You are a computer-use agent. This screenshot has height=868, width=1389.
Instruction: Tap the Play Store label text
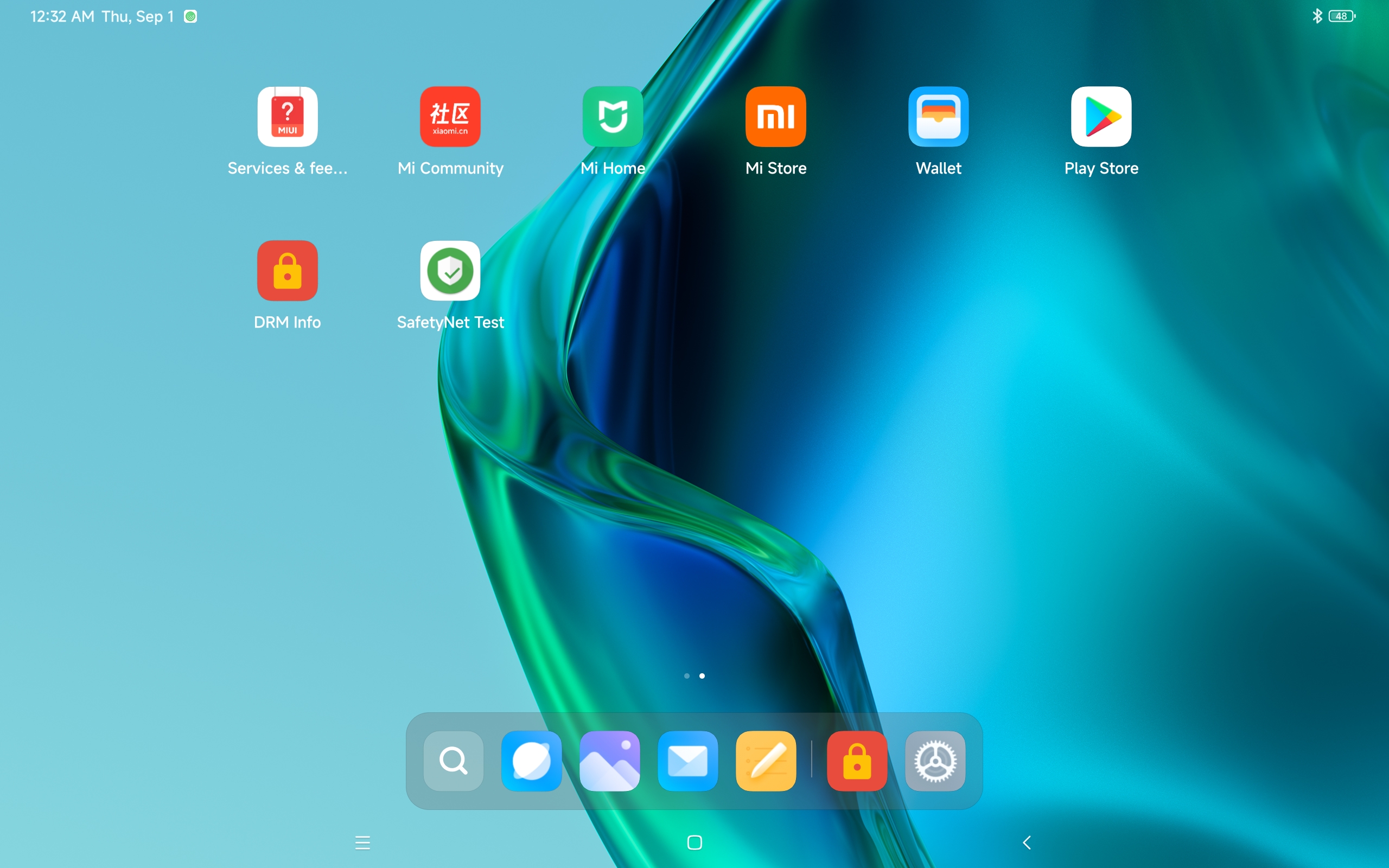click(1101, 168)
